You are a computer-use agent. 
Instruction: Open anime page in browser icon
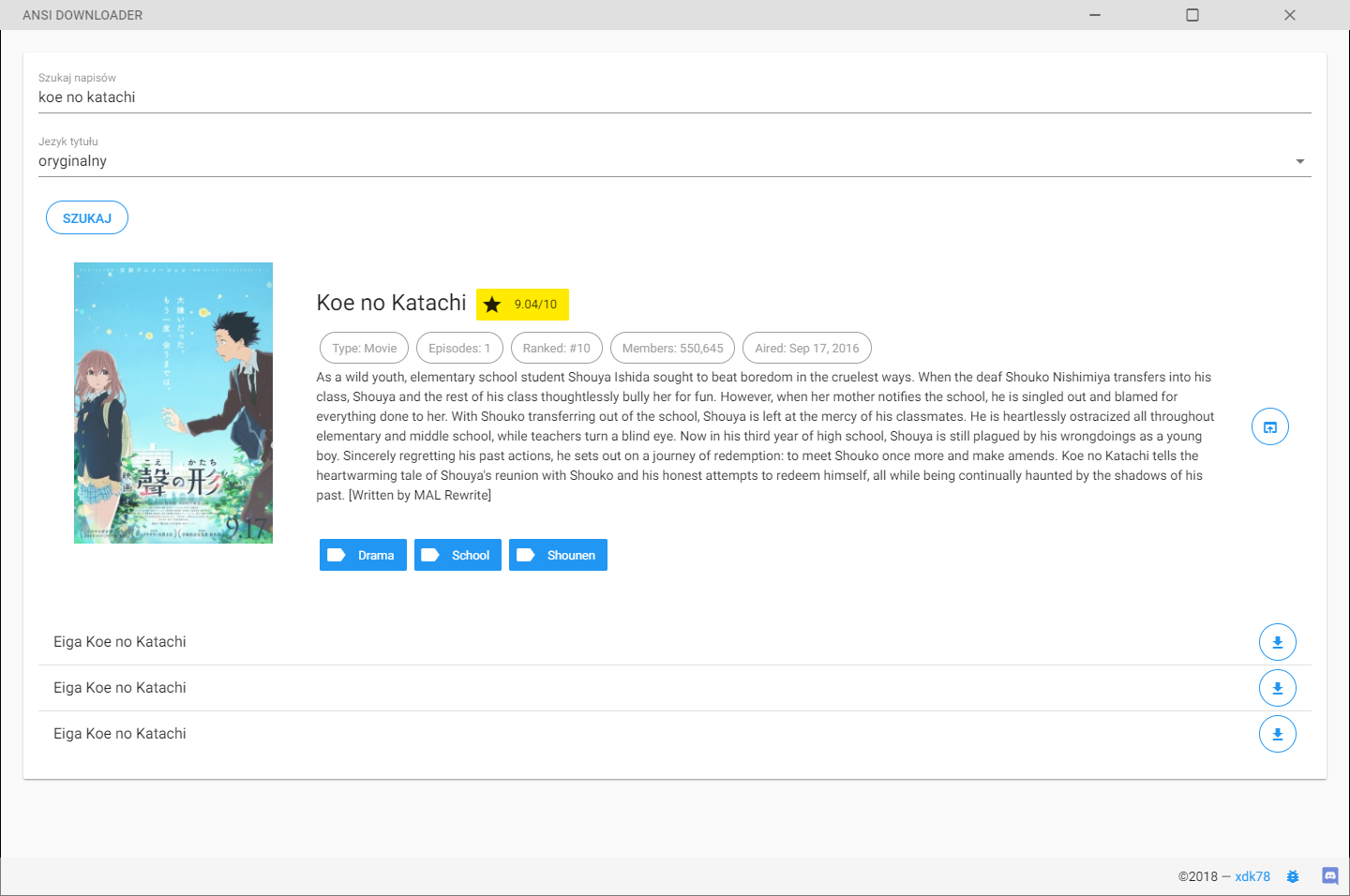pos(1270,426)
